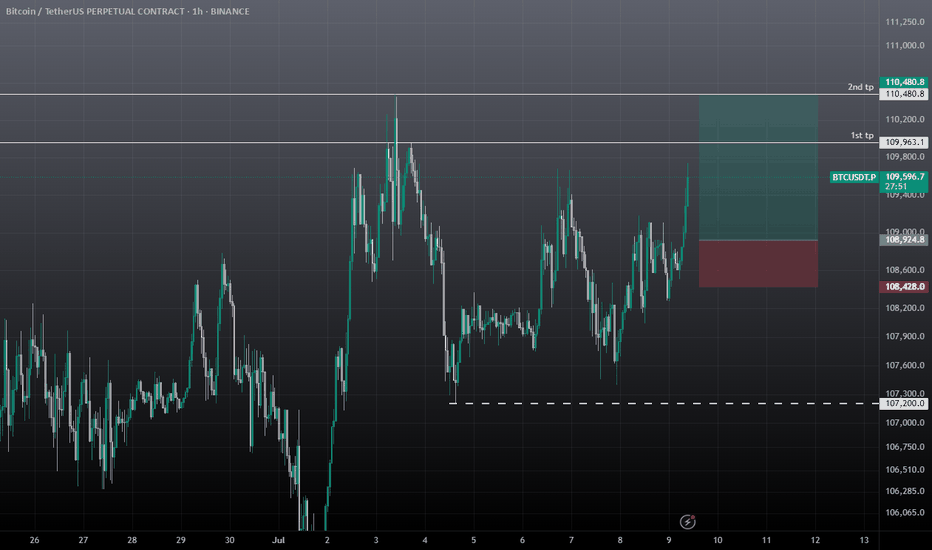Screen dimensions: 932x550
Task: Click the '5' date label on time axis
Action: [474, 540]
